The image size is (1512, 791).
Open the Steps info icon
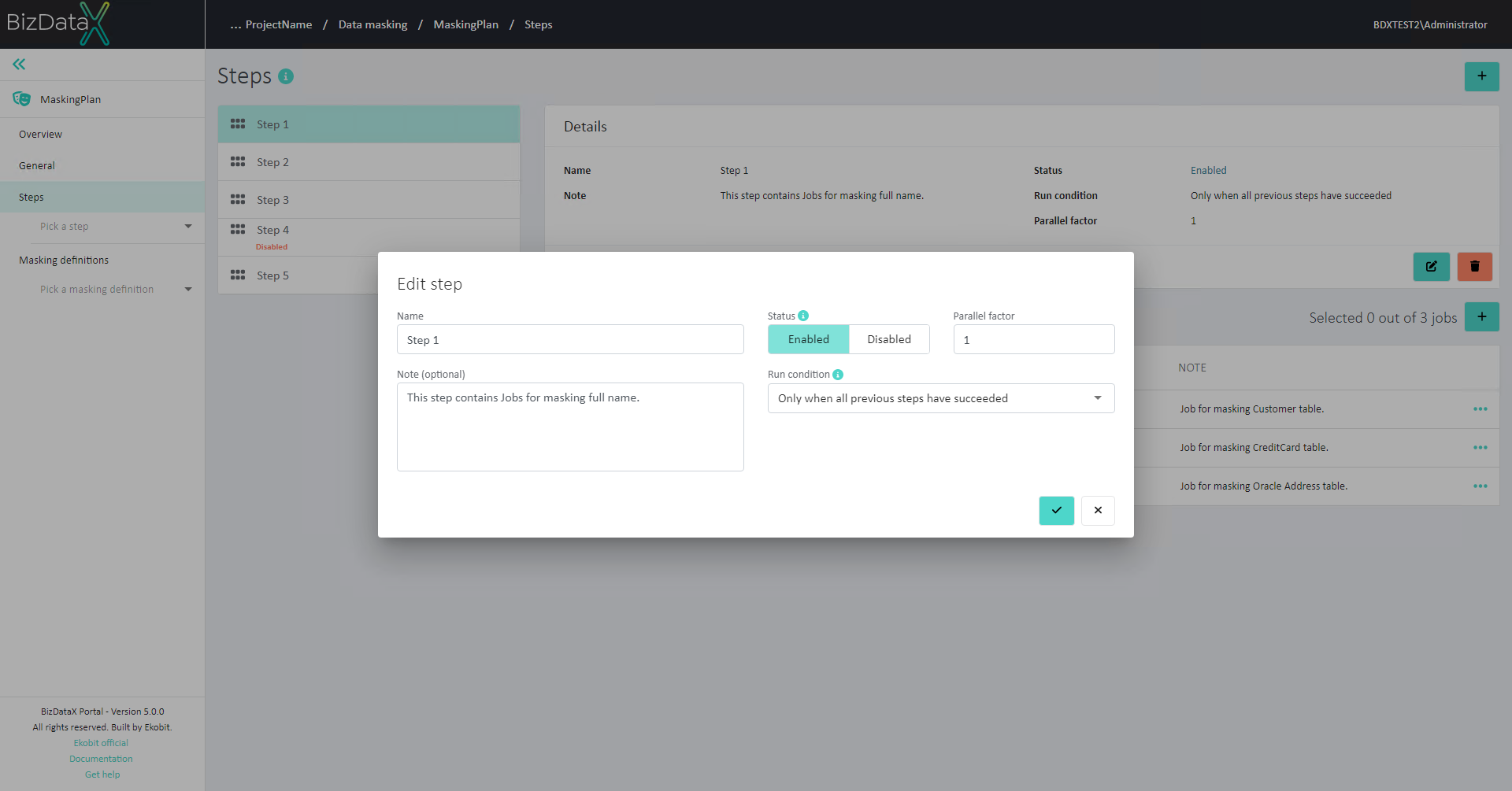point(286,76)
